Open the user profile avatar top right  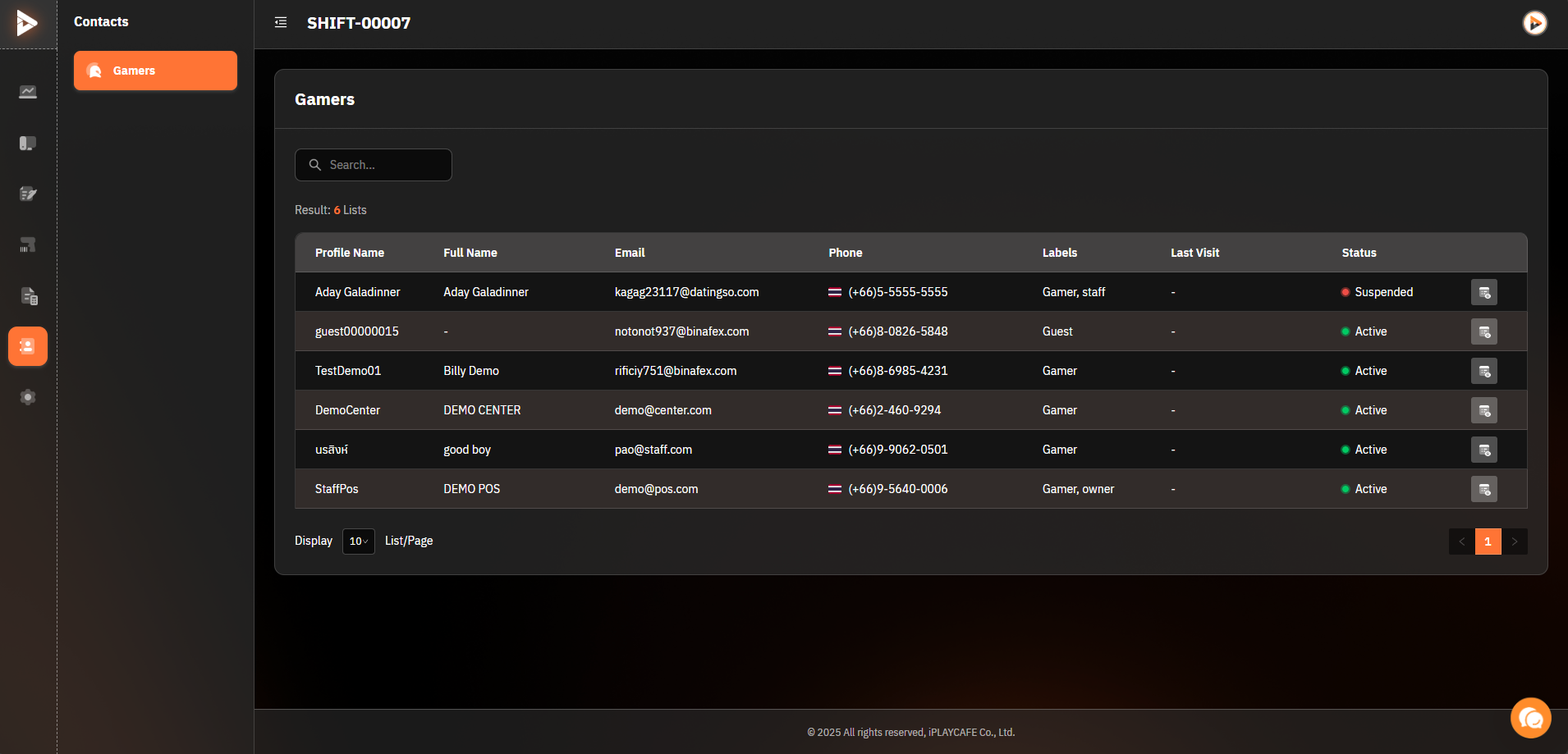pos(1535,23)
